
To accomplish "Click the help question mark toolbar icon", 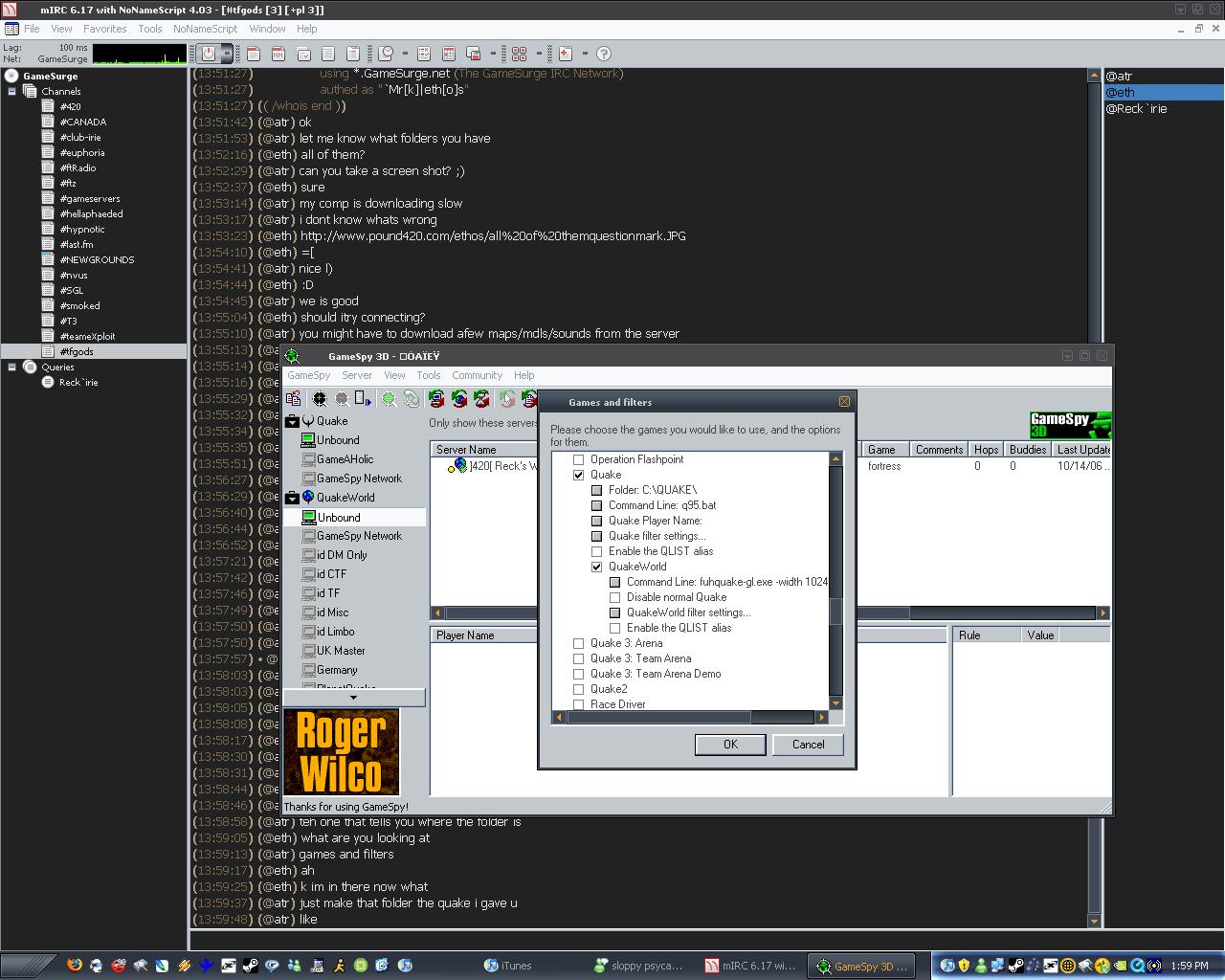I will (604, 54).
